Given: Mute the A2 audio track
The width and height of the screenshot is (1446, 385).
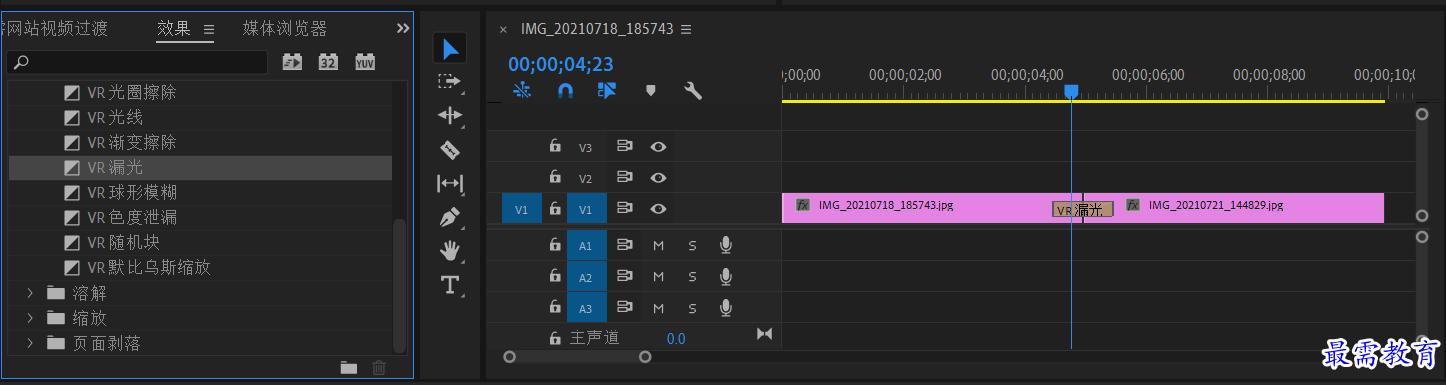Looking at the screenshot, I should [658, 276].
